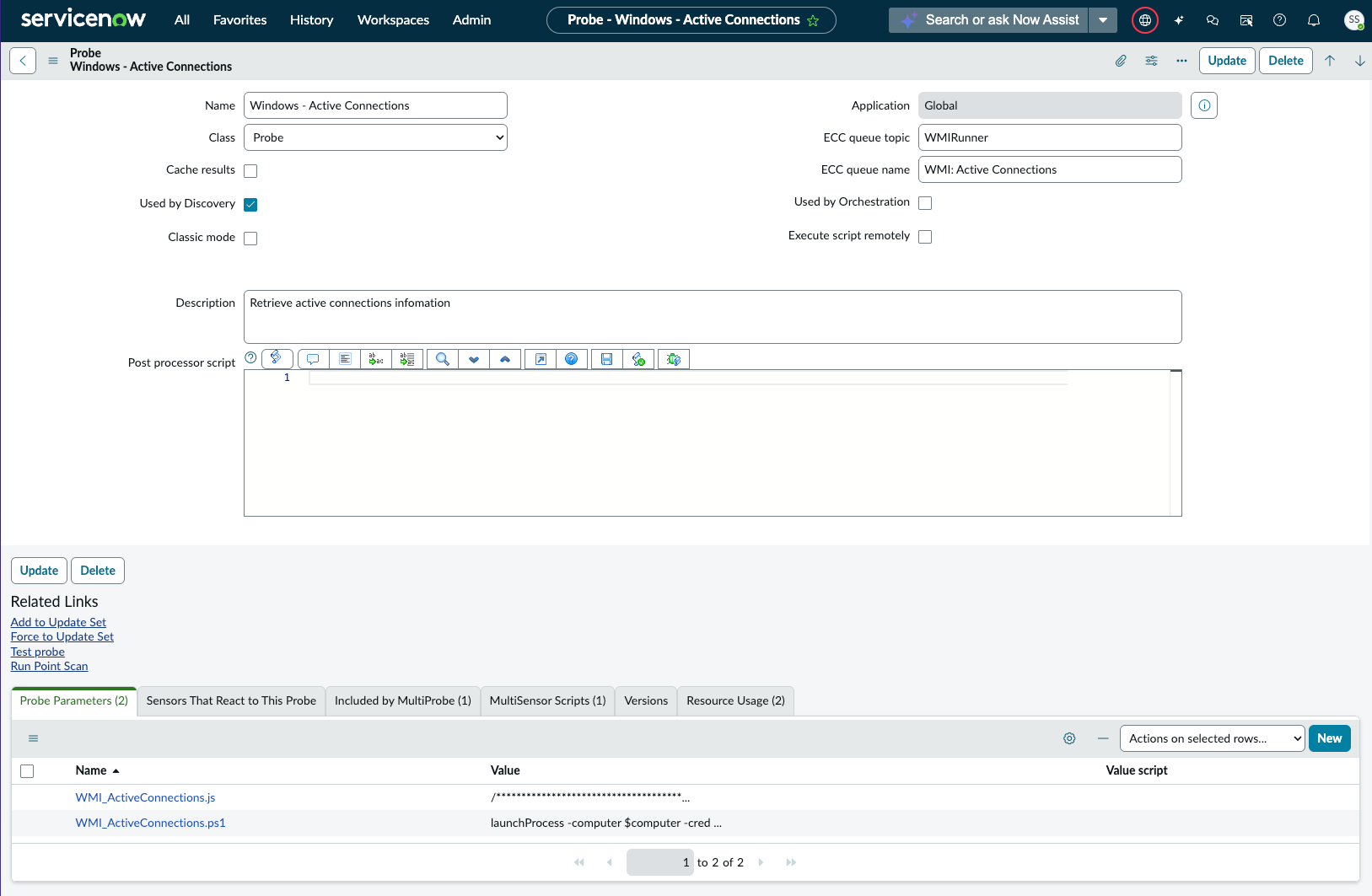
Task: Open the Test probe link
Action: (x=38, y=652)
